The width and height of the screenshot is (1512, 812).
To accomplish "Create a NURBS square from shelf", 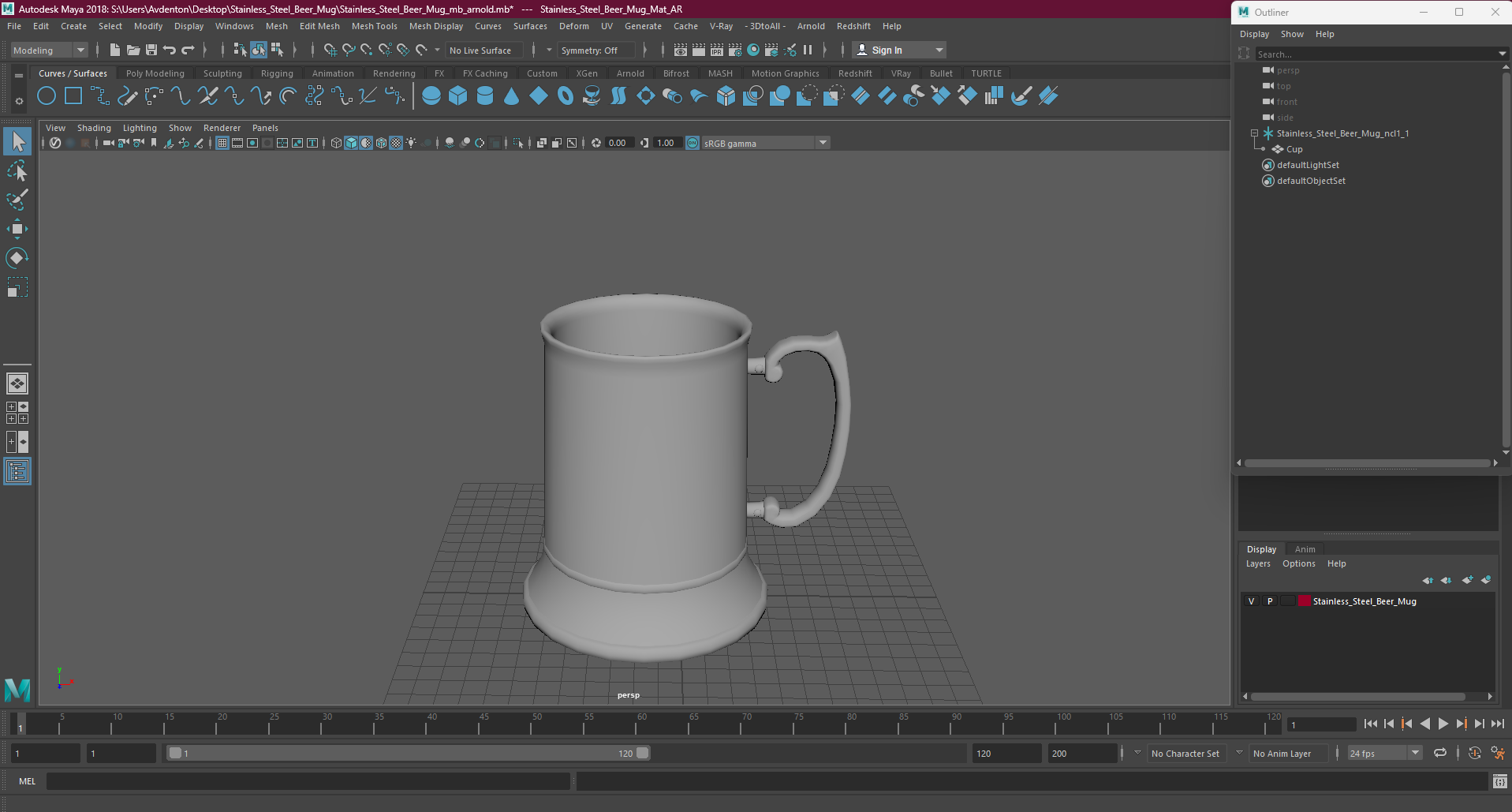I will click(73, 96).
